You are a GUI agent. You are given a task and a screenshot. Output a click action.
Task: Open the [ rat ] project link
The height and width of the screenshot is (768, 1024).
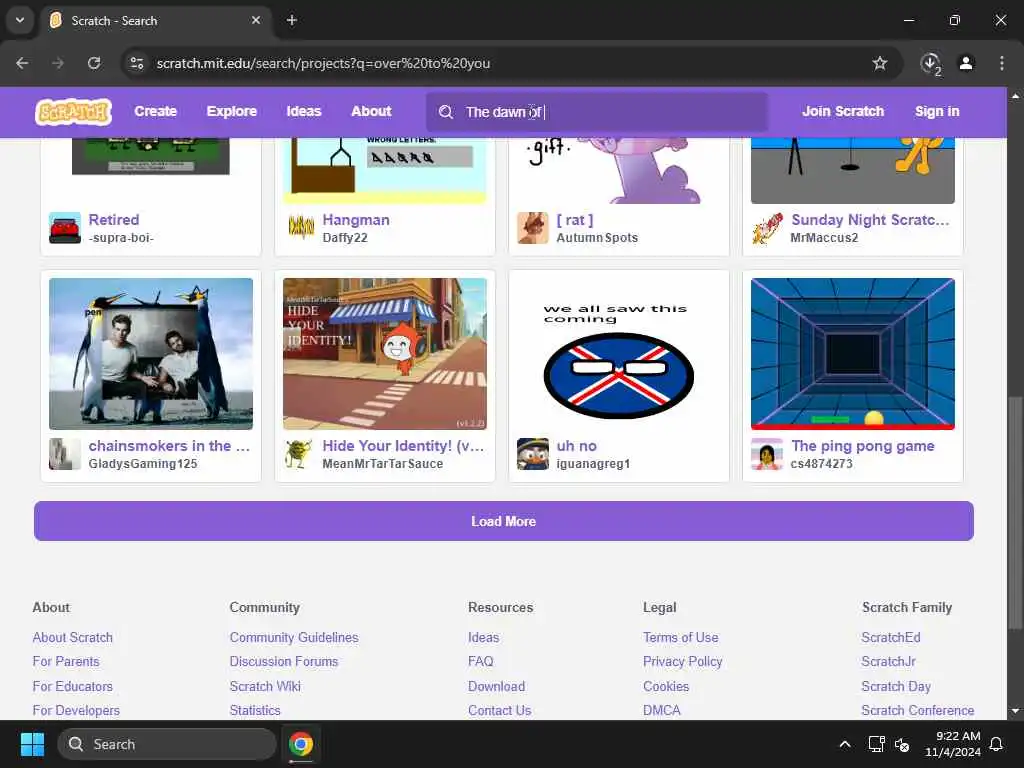(575, 220)
